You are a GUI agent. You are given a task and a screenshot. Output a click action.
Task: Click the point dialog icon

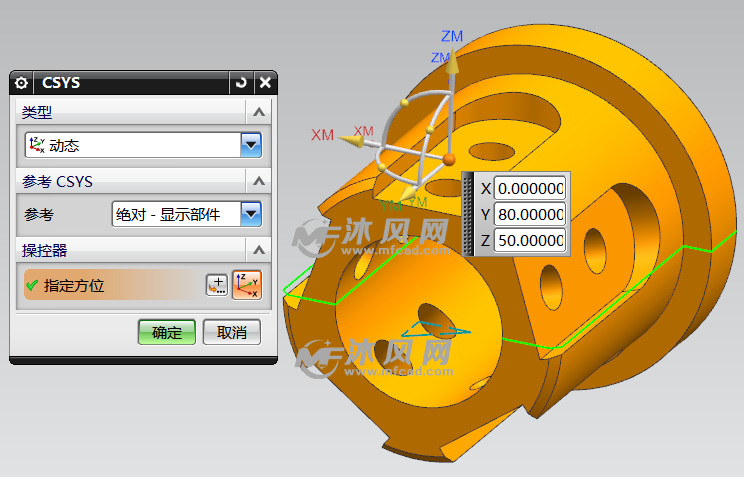coord(217,285)
